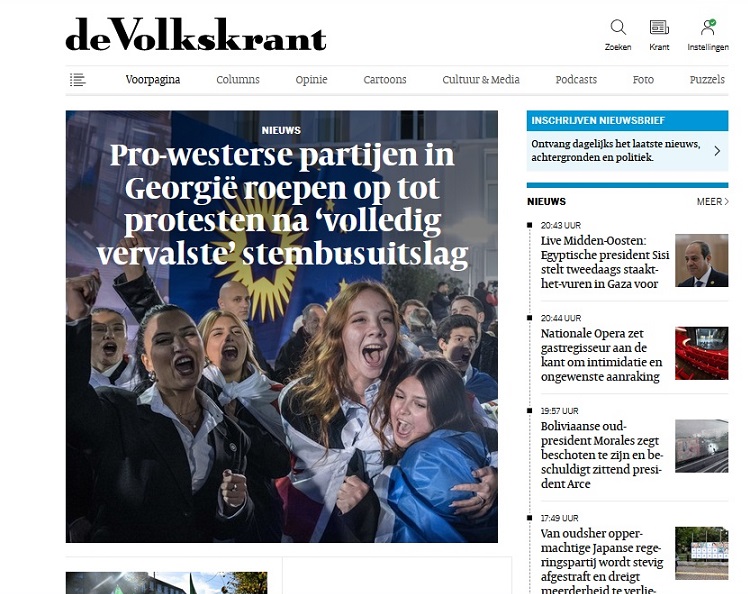Click the red opera hall thumbnail
Screen dimensions: 748x594
(x=701, y=353)
